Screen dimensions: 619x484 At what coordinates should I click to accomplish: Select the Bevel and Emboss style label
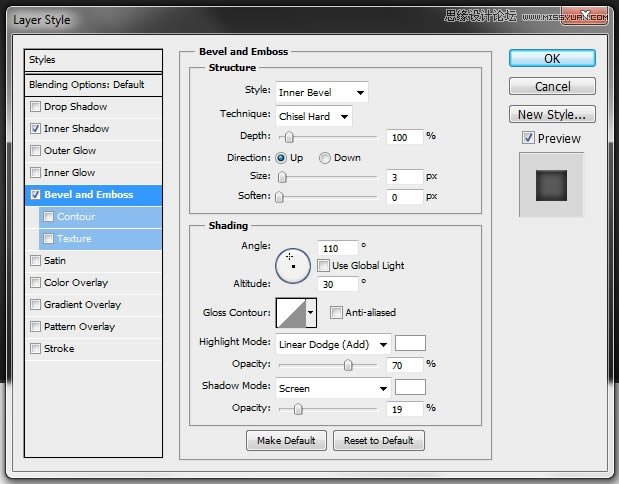89,195
